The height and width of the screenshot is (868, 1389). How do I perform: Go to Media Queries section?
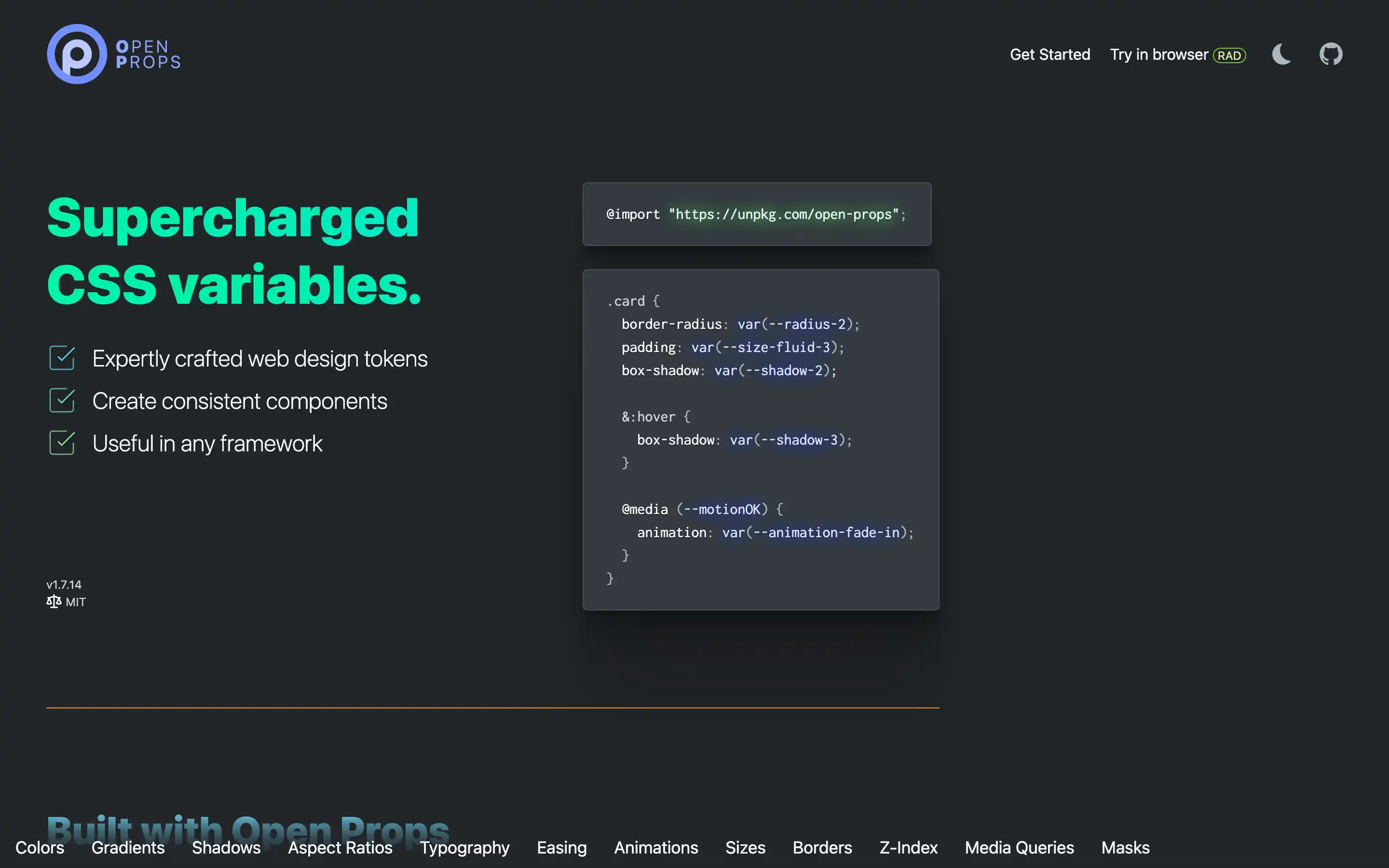(1019, 847)
